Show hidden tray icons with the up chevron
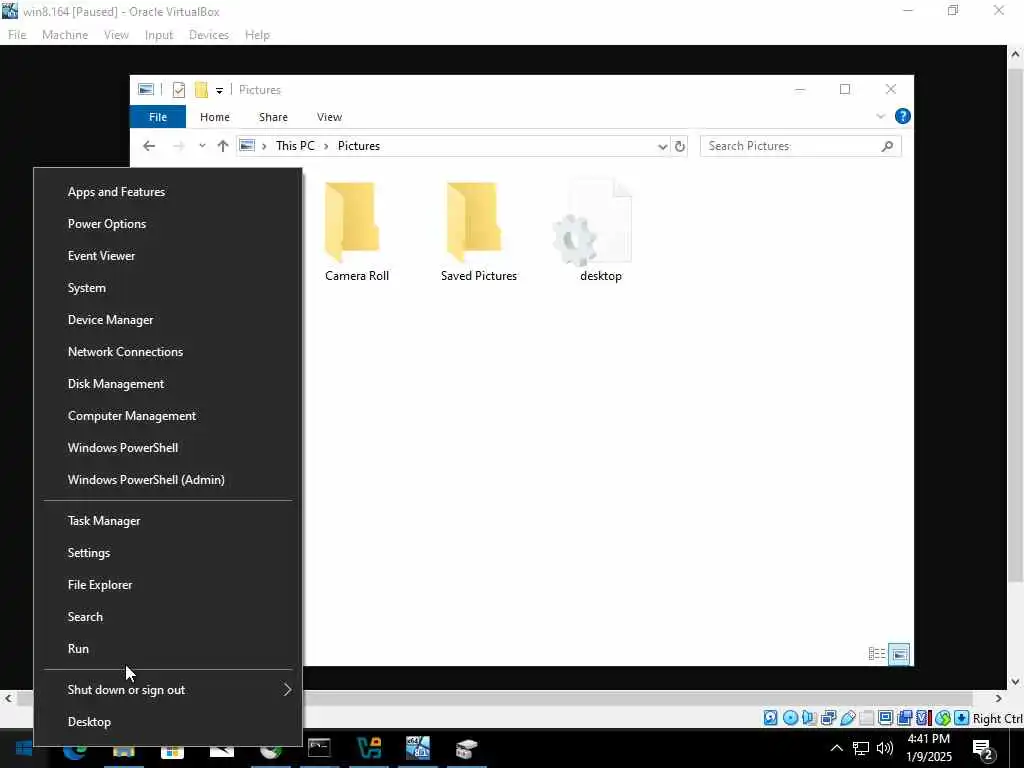This screenshot has height=768, width=1024. click(x=837, y=748)
